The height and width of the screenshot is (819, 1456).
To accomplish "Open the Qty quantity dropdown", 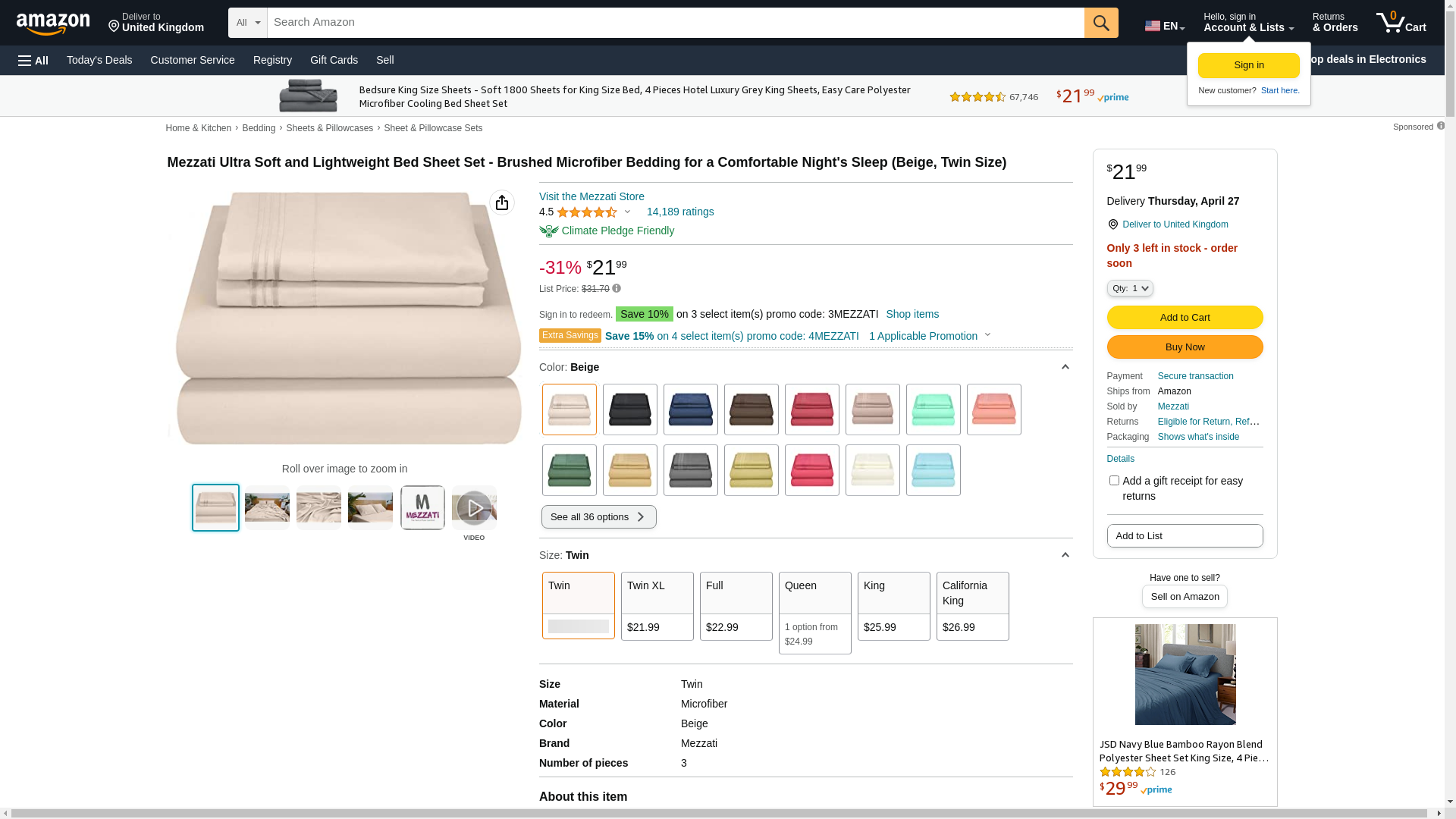I will 1130,288.
